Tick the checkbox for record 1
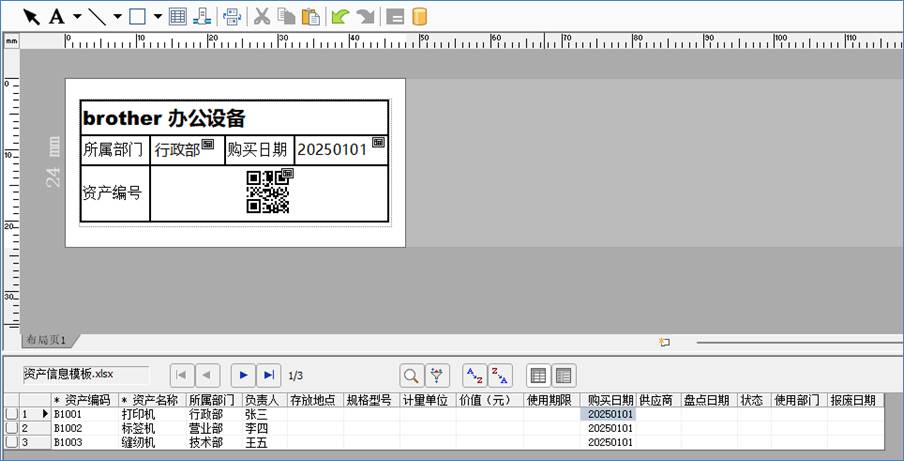 (x=11, y=414)
